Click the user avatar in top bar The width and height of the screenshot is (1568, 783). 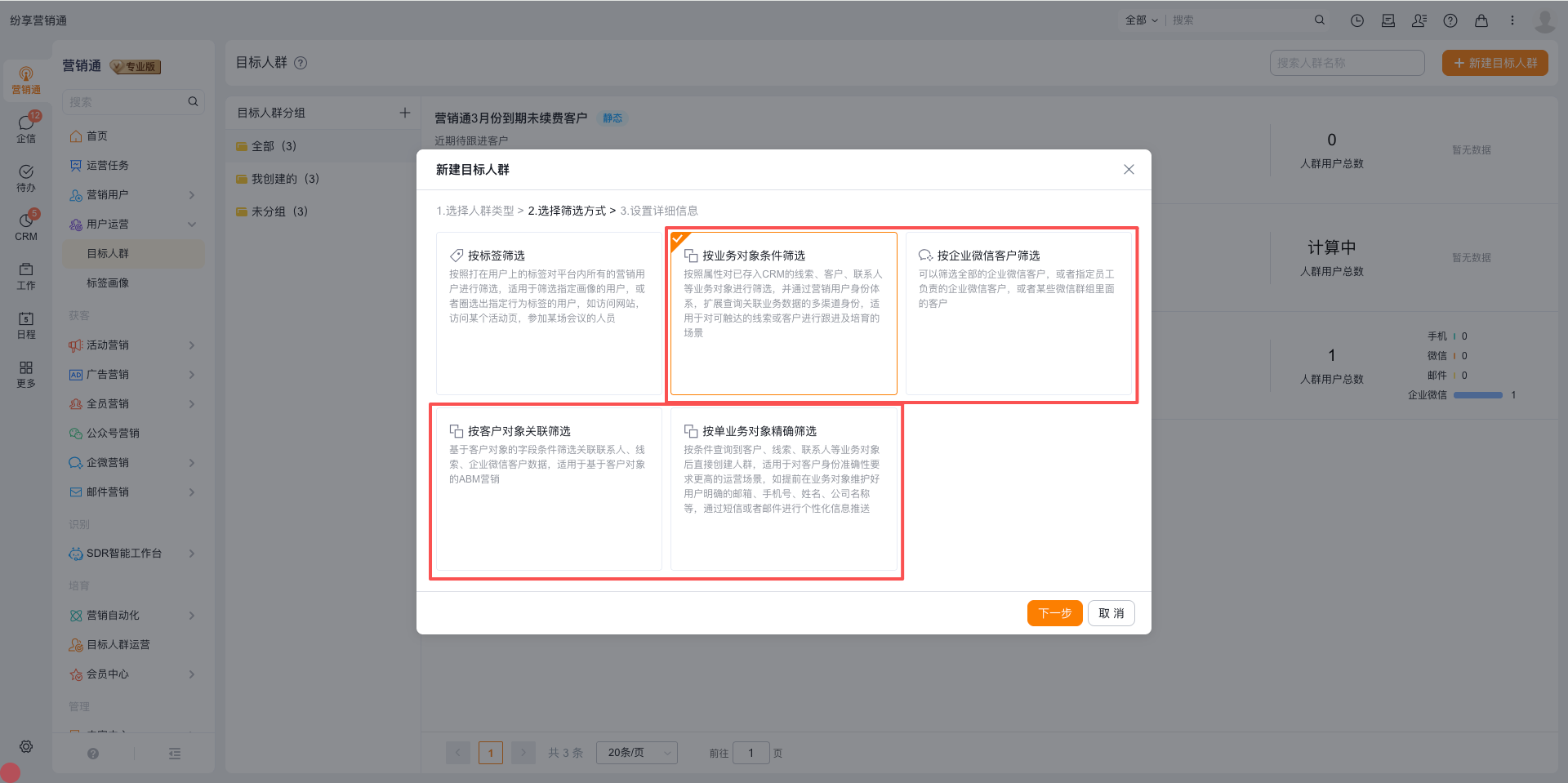click(1544, 20)
